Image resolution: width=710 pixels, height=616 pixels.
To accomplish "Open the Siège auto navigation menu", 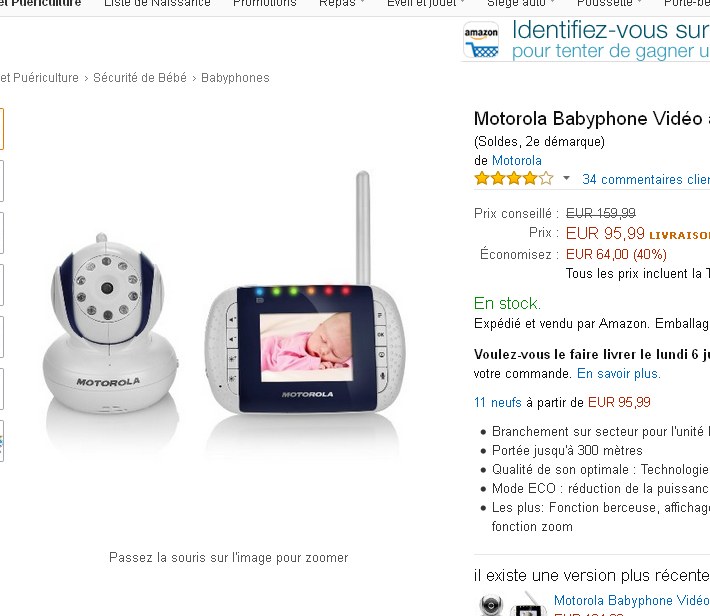I will click(x=520, y=4).
